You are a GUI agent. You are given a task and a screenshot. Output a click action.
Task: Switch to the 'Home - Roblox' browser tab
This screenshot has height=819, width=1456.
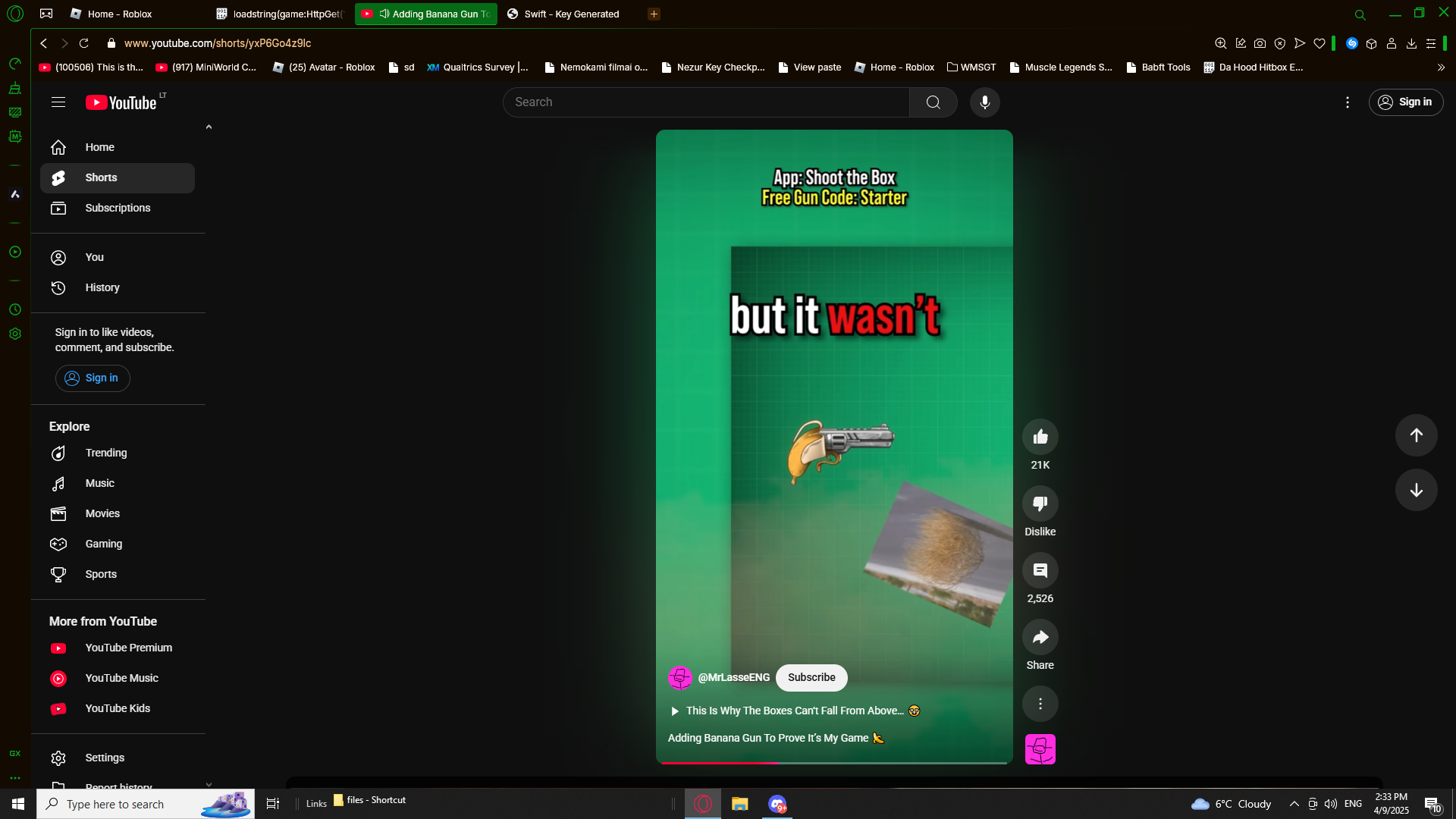[x=121, y=14]
